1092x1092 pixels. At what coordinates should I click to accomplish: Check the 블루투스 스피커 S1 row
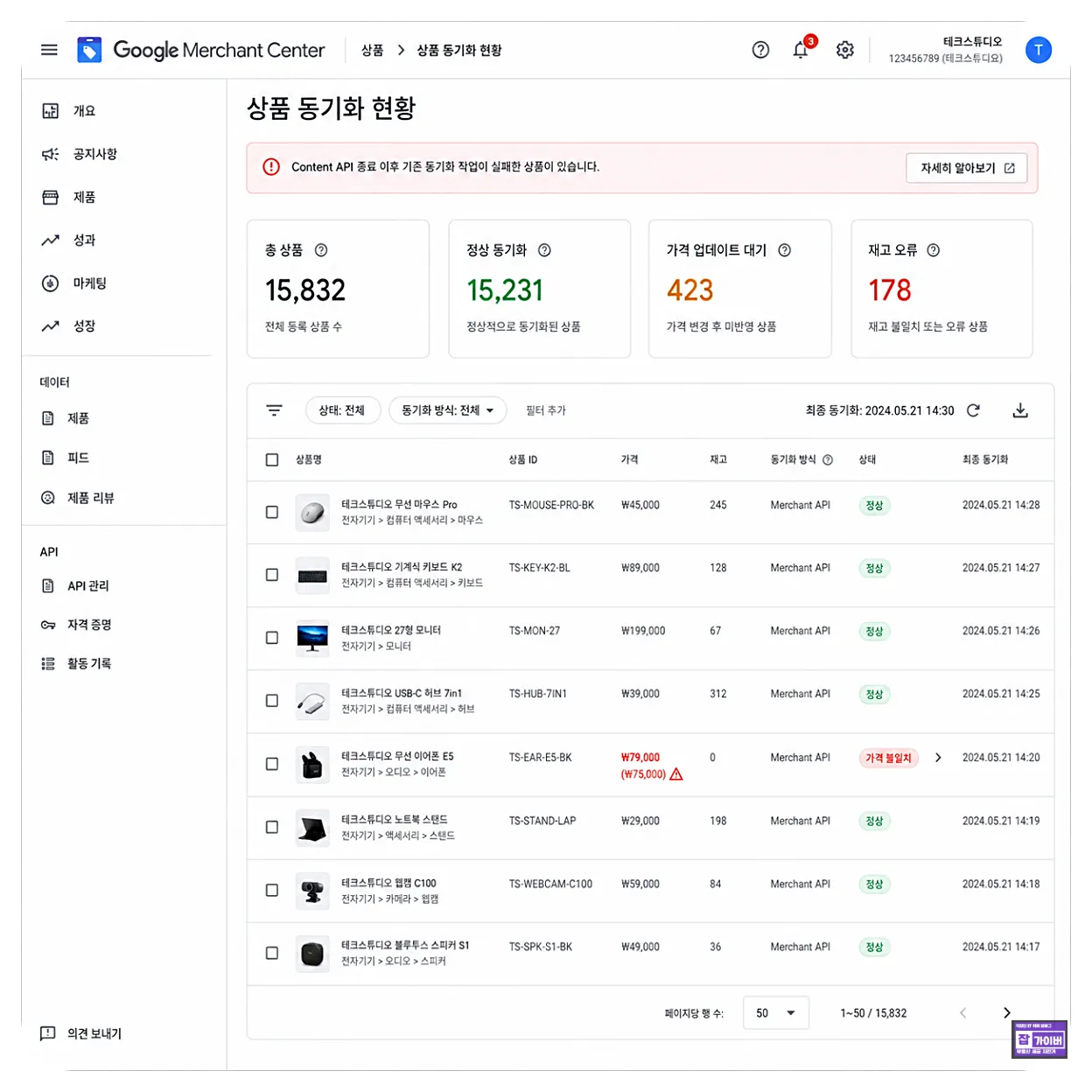(272, 953)
